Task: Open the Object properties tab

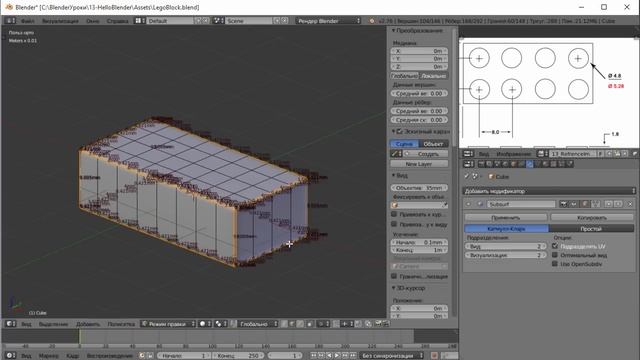Action: [x=513, y=164]
